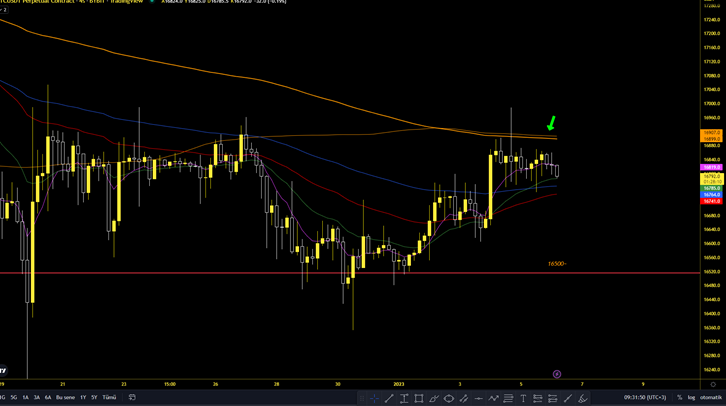This screenshot has height=406, width=726.
Task: Select the text T annotation tool
Action: pos(523,398)
